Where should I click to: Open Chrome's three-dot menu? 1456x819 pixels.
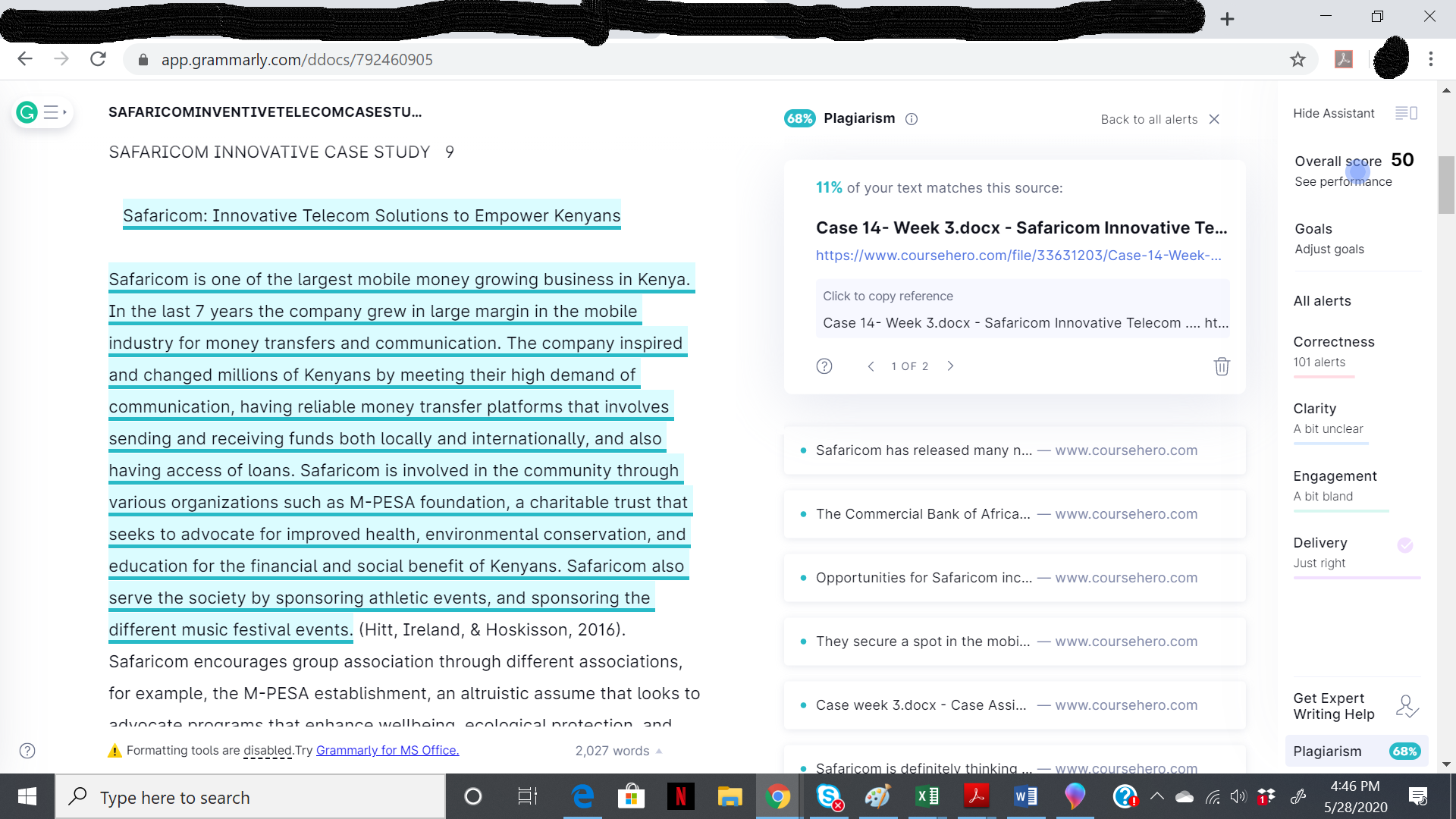pos(1431,59)
